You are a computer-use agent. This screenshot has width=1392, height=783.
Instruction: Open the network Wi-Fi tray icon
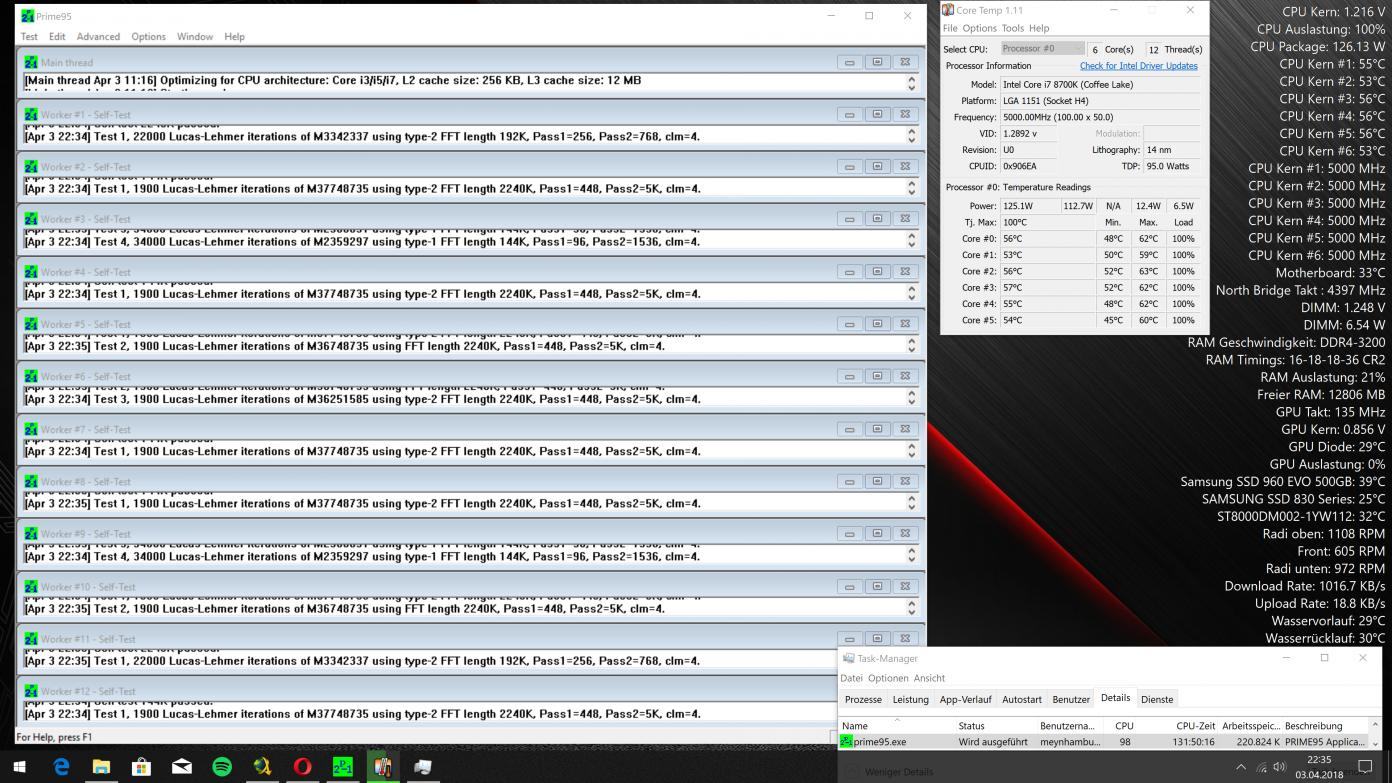click(1261, 767)
